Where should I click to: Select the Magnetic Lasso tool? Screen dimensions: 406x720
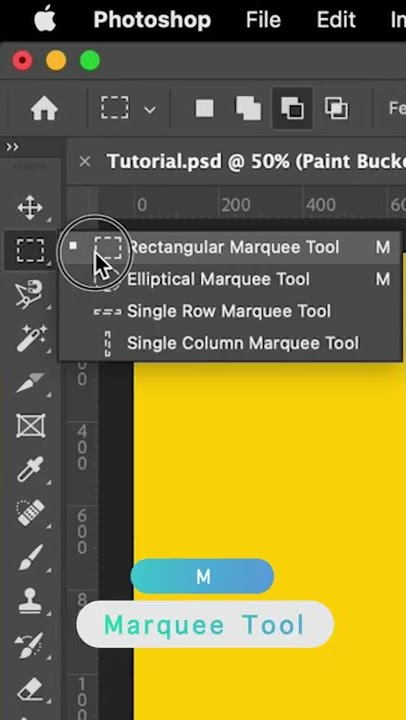(x=30, y=293)
